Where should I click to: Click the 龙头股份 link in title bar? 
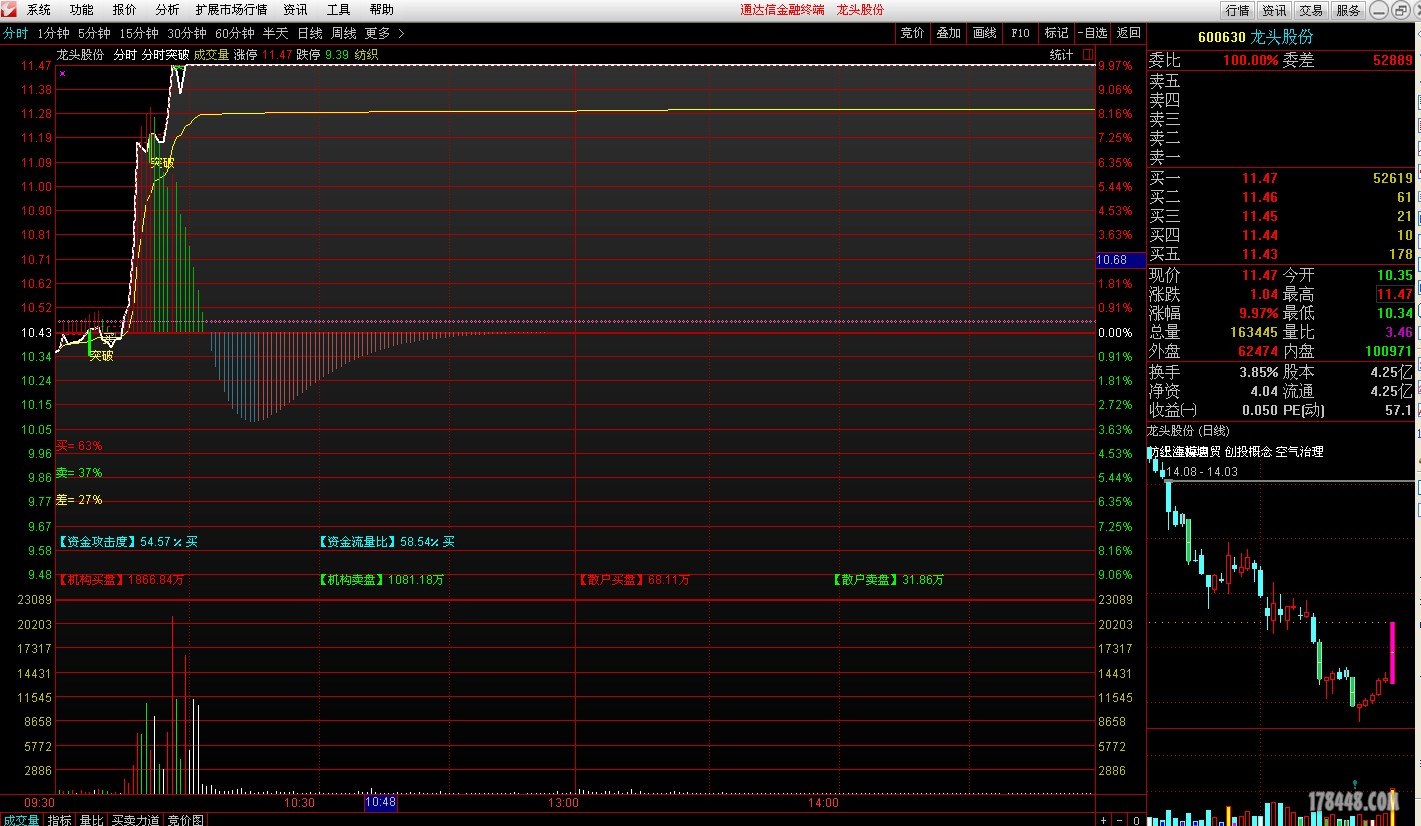(860, 10)
